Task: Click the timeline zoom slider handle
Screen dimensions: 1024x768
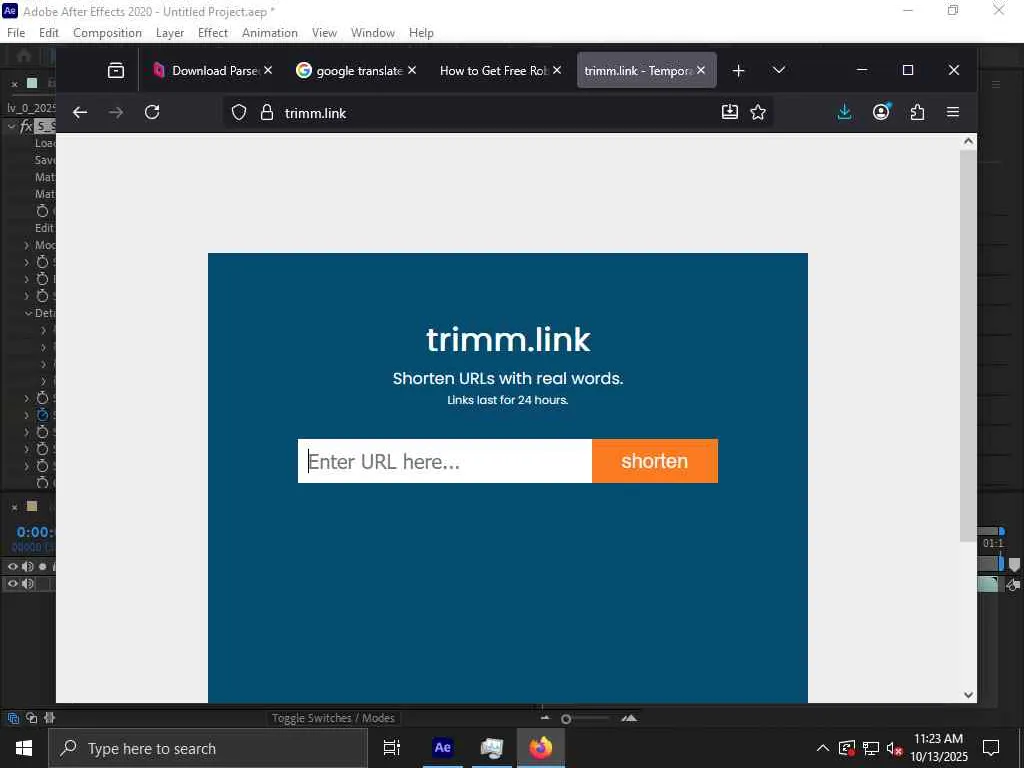Action: pyautogui.click(x=566, y=719)
